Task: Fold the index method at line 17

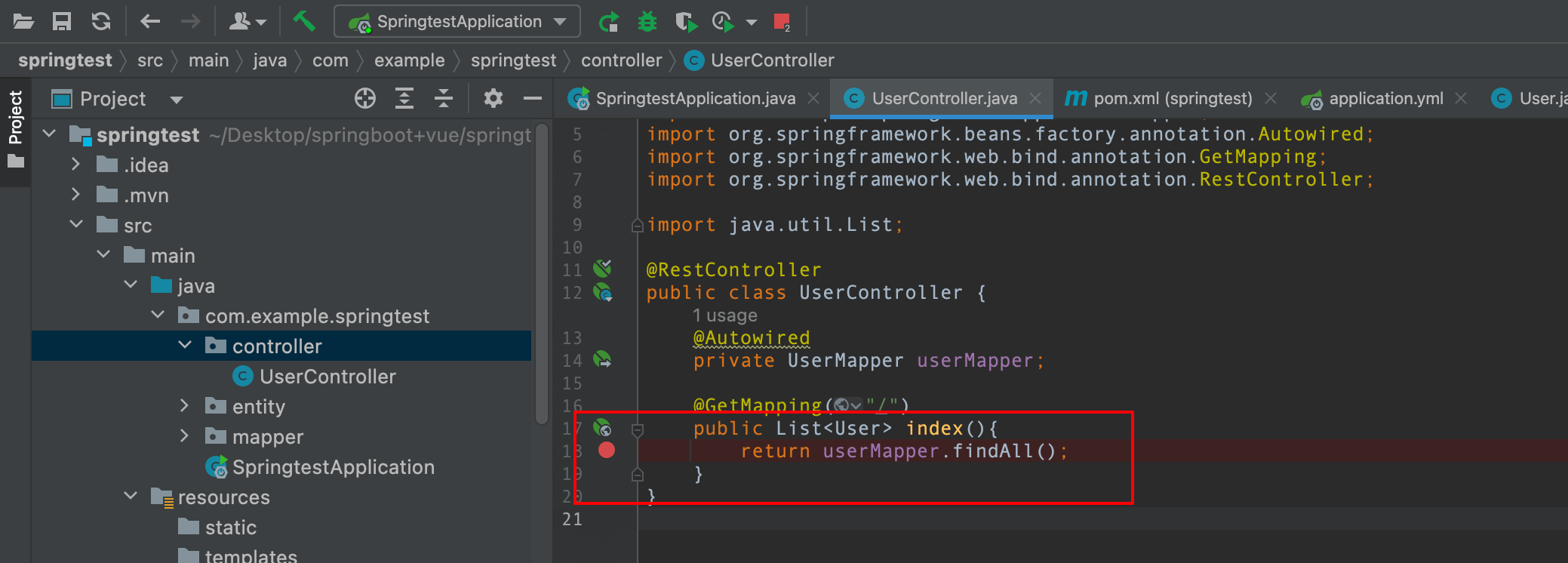Action: (638, 429)
